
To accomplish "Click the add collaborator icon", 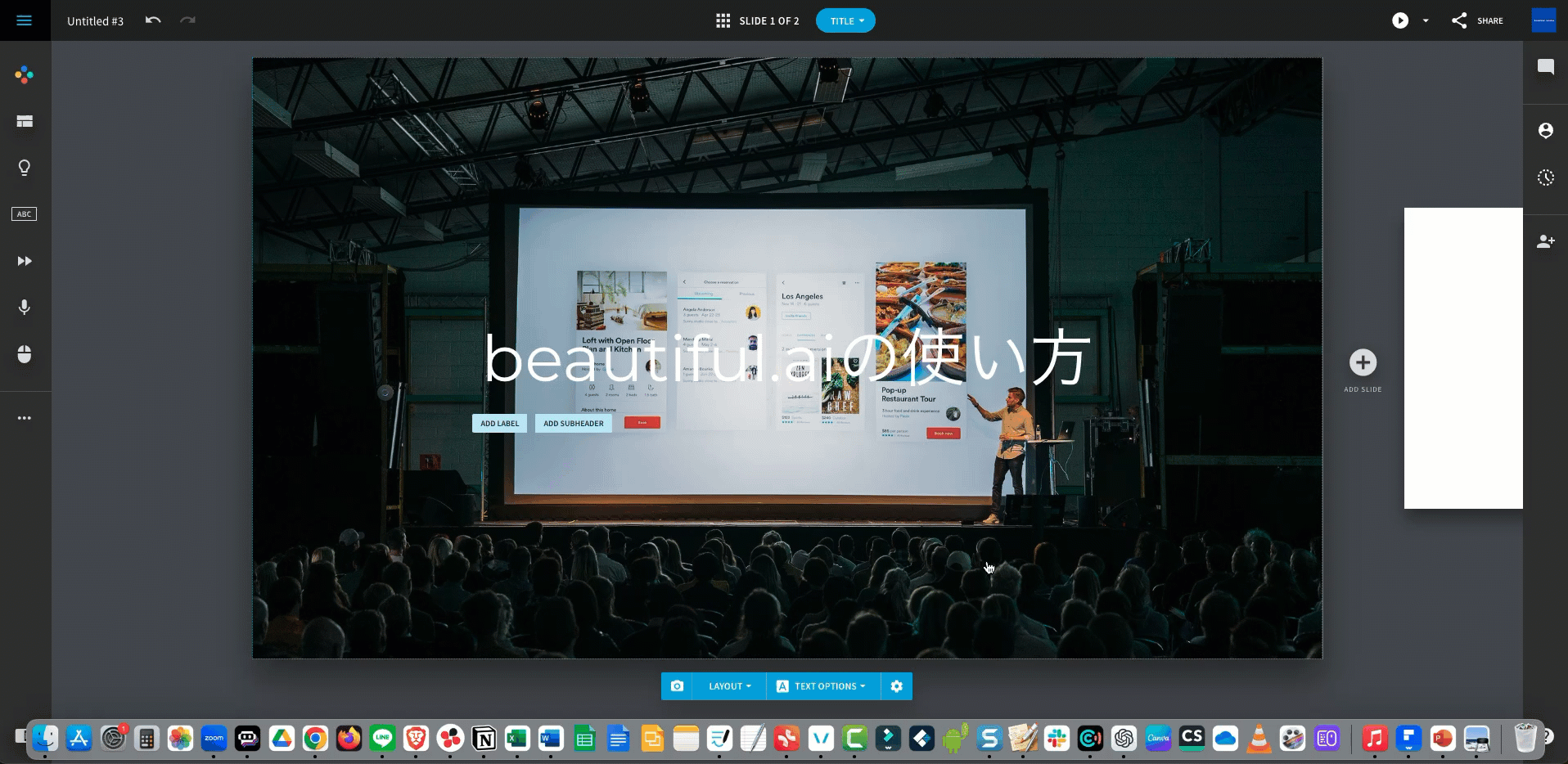I will (1546, 241).
